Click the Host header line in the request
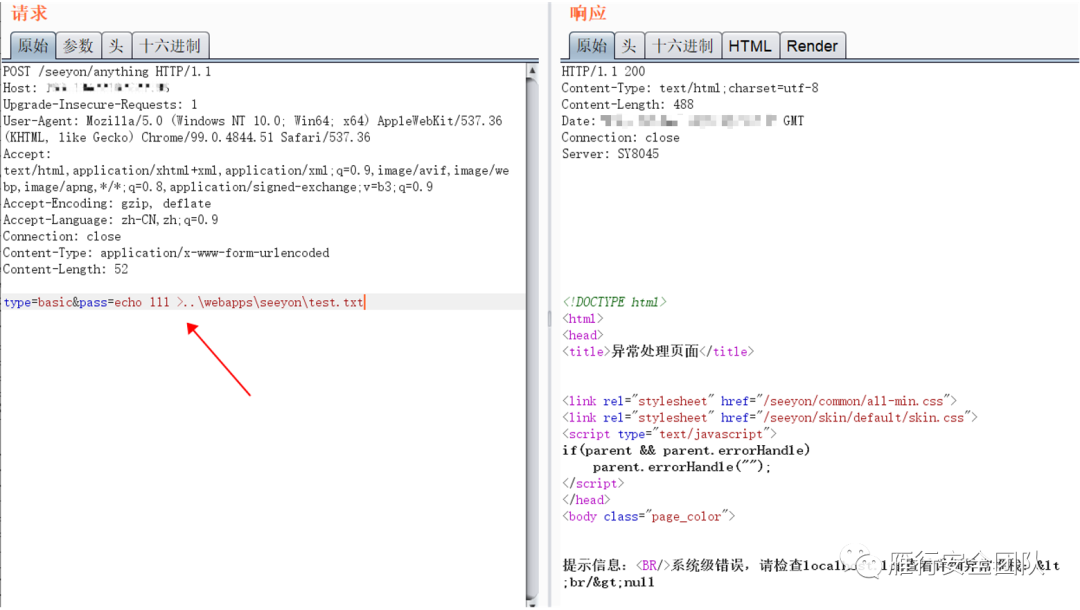 [x=86, y=88]
